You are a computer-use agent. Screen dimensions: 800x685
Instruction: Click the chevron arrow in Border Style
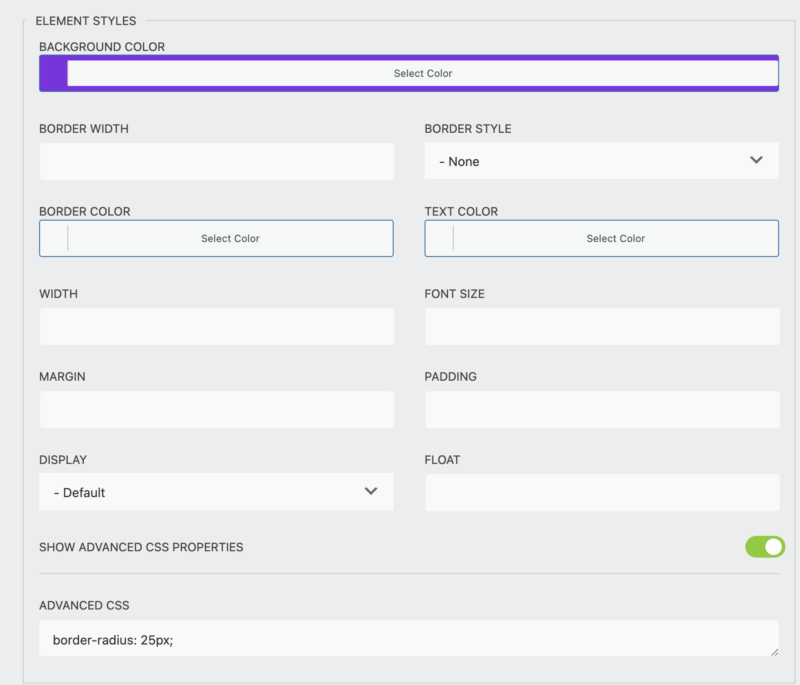click(x=756, y=160)
